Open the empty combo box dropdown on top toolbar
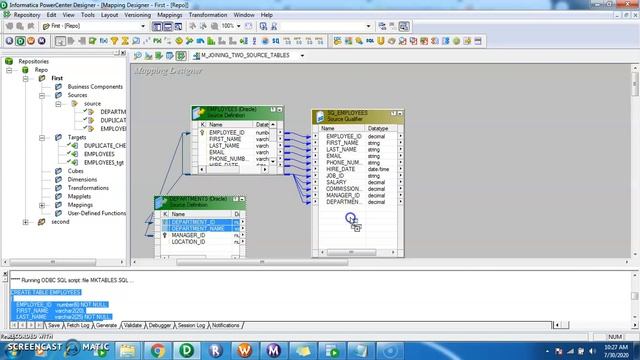Viewport: 640px width, 360px height. pyautogui.click(x=368, y=26)
